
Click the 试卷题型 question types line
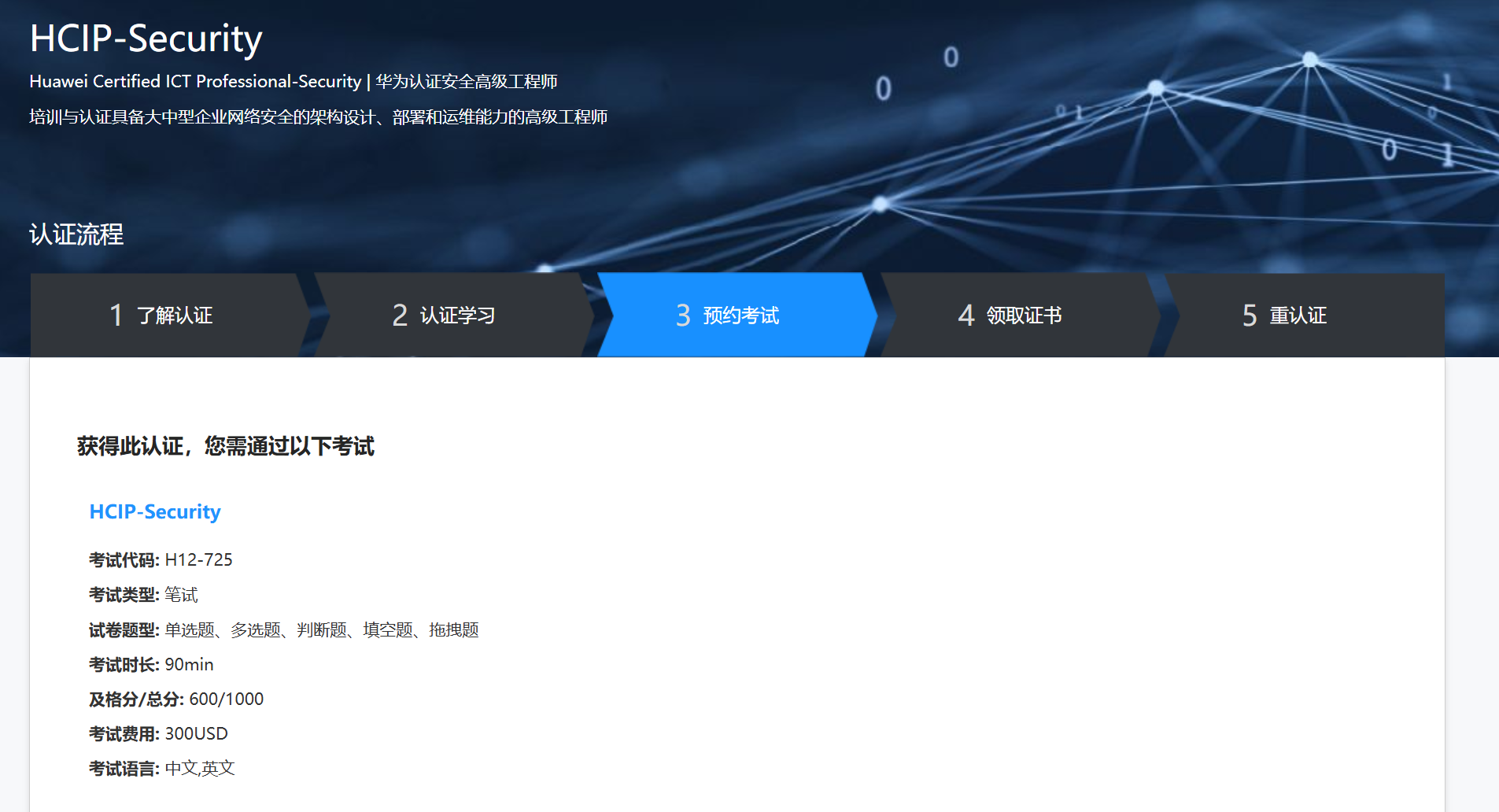[284, 629]
